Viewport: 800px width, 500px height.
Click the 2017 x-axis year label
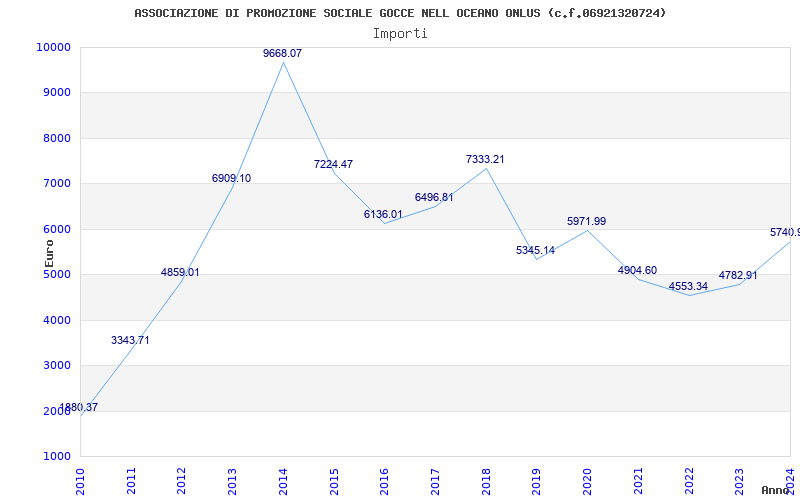click(x=435, y=481)
